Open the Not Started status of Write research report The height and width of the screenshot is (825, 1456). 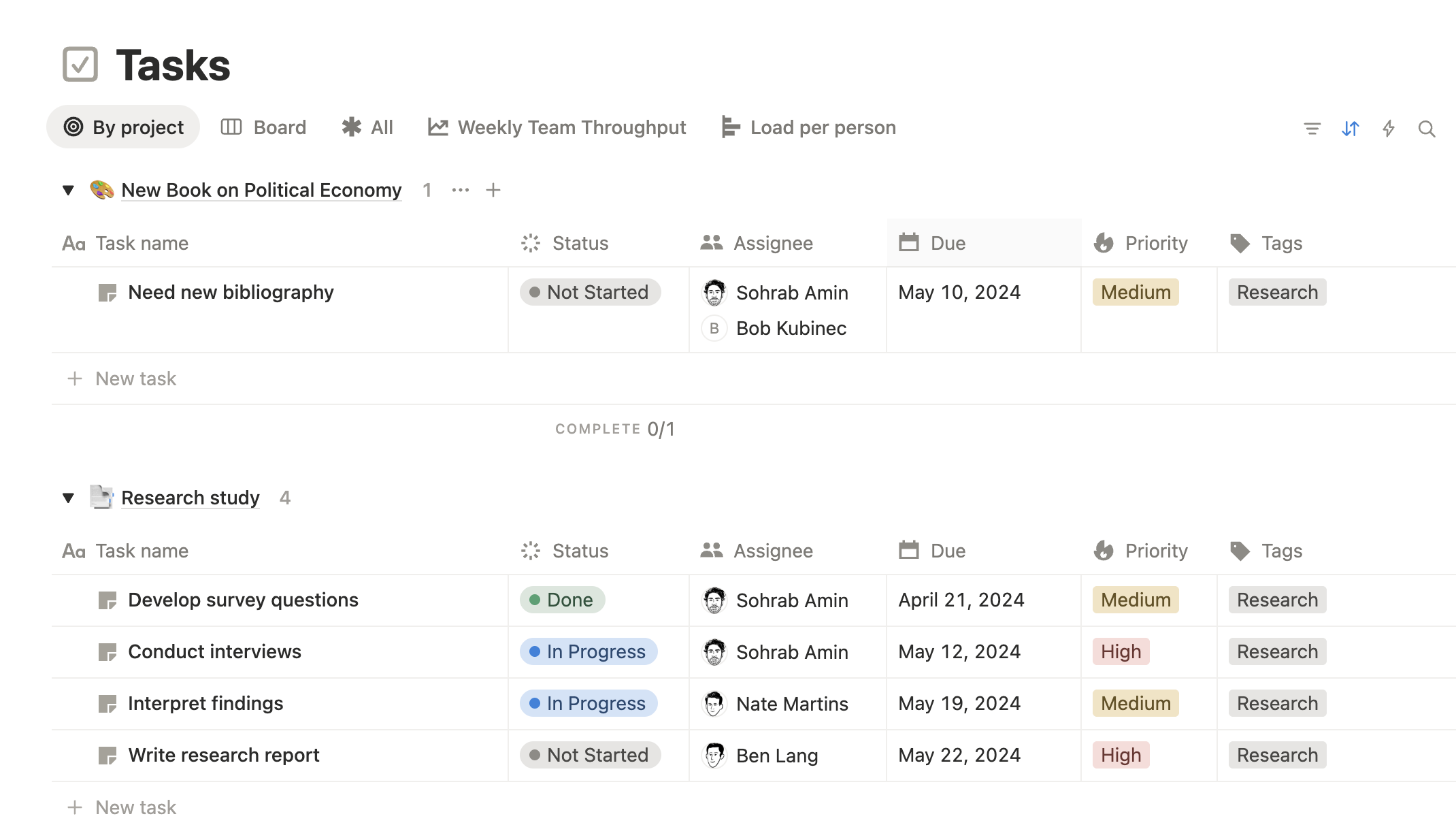(590, 755)
